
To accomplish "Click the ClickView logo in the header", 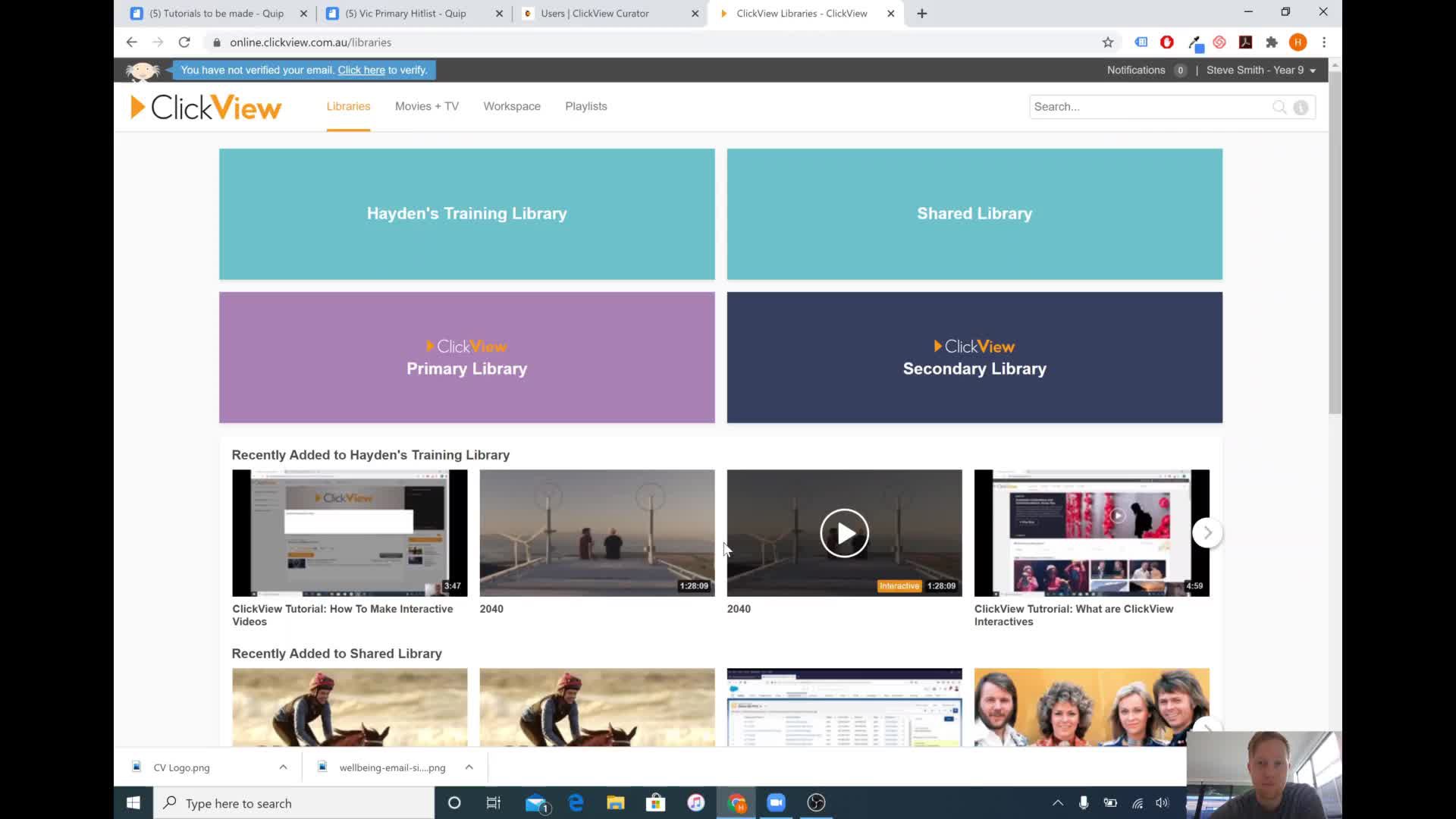I will [206, 107].
